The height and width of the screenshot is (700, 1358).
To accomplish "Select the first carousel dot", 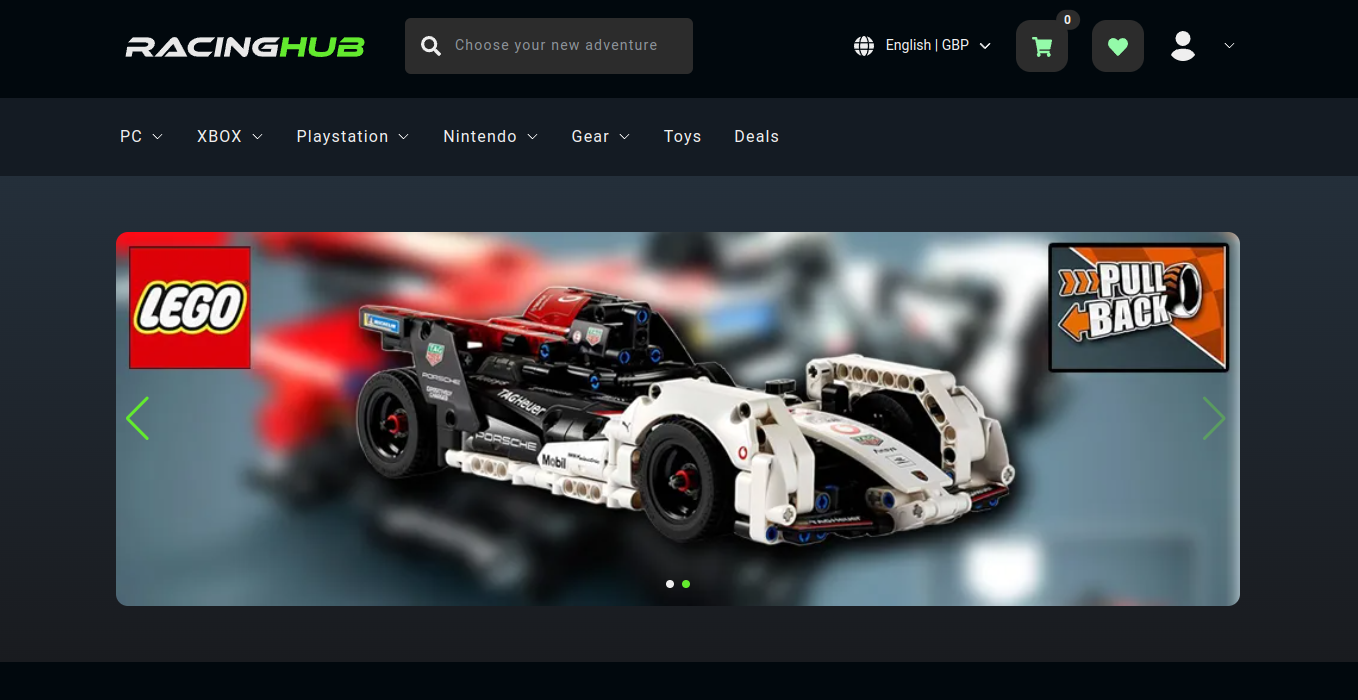I will [x=670, y=584].
